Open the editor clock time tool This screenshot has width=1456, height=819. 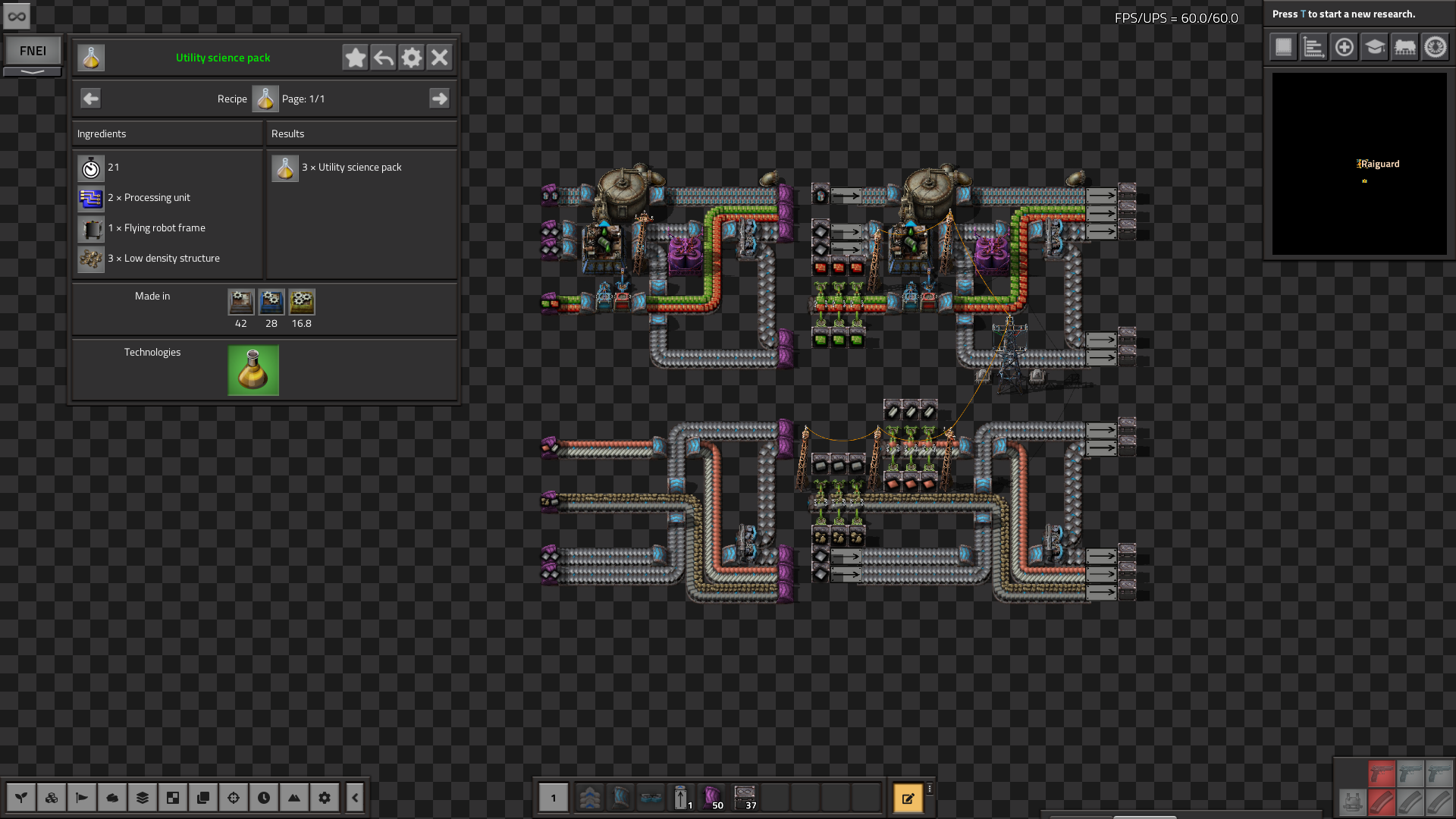coord(264,798)
